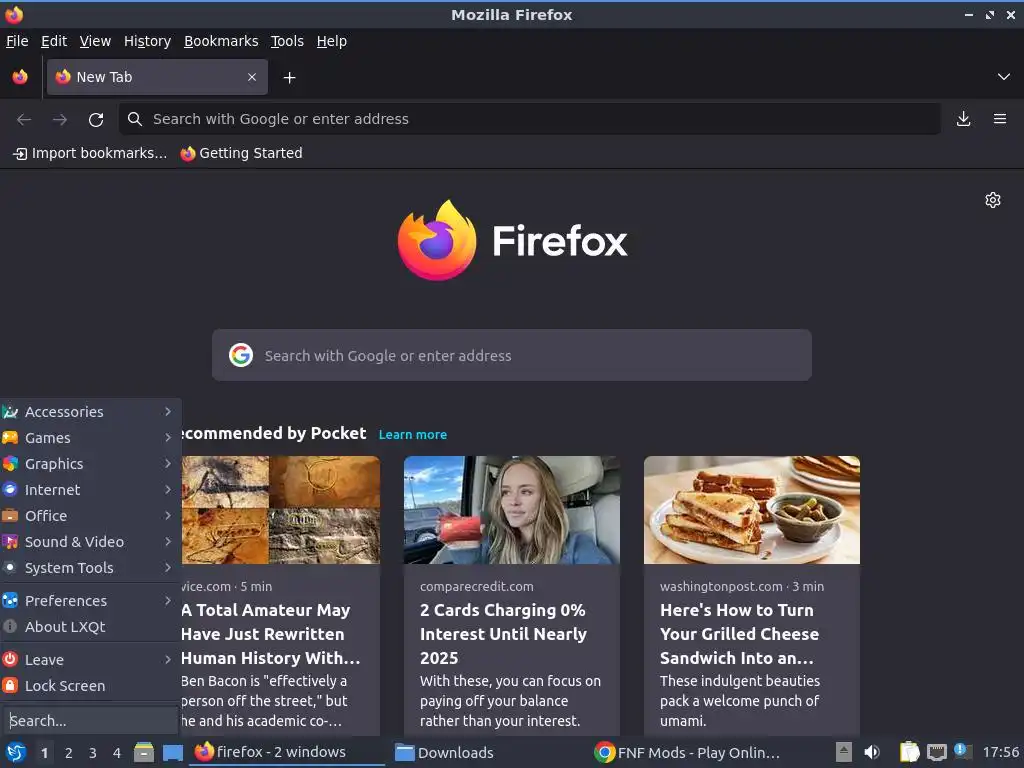Click the Google logo in the search box

241,355
